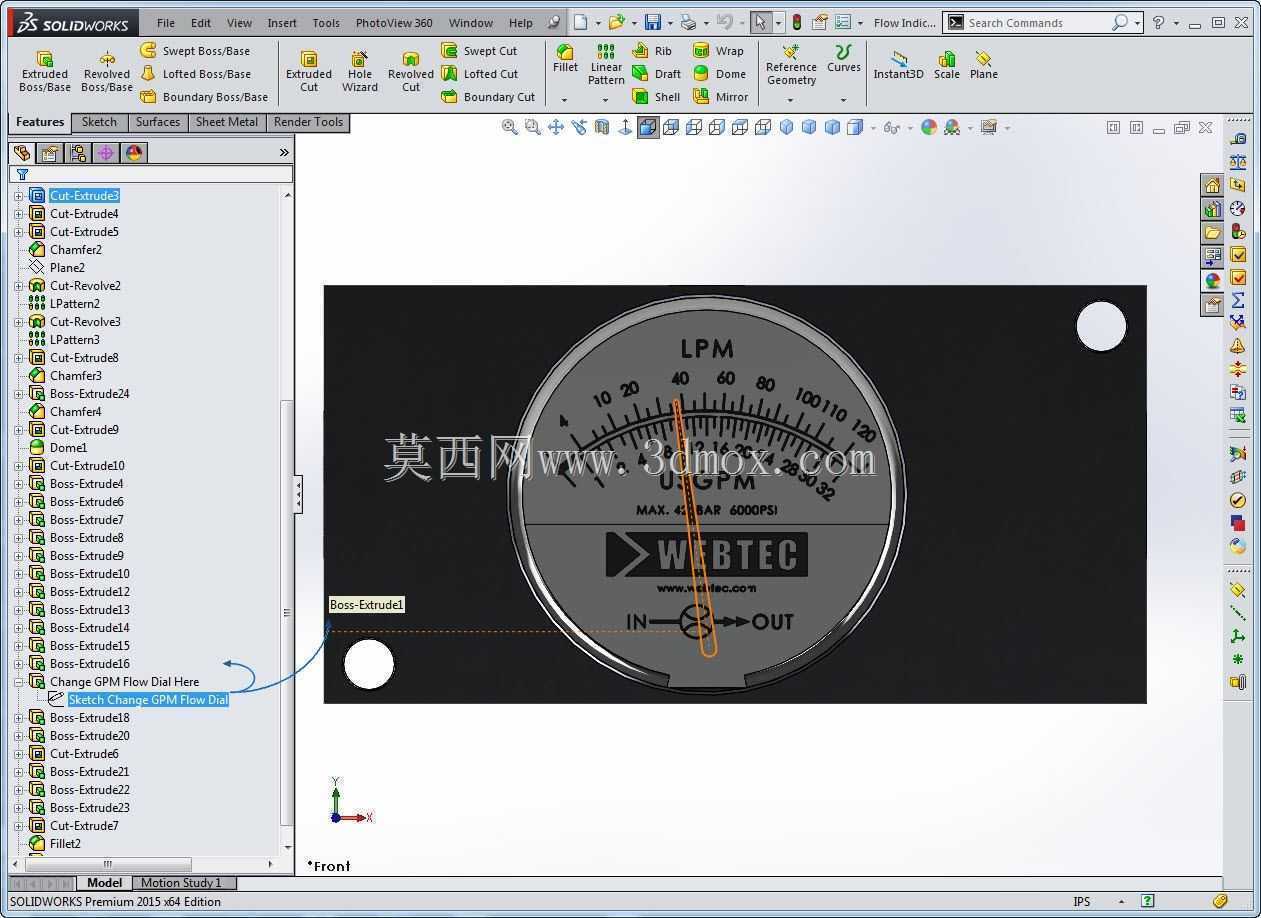
Task: Open Reference Geometry tools
Action: click(x=791, y=64)
